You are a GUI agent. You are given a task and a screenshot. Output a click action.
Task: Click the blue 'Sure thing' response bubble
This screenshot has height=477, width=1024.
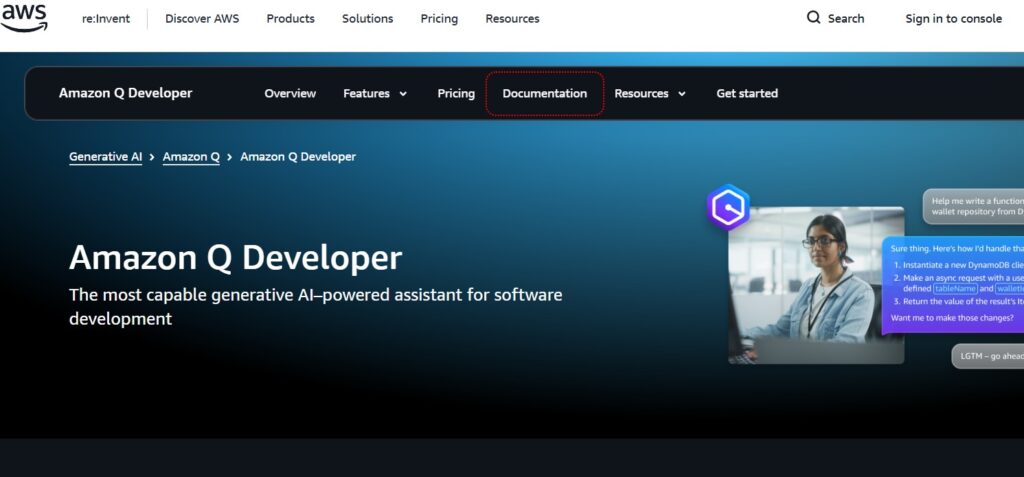coord(953,286)
